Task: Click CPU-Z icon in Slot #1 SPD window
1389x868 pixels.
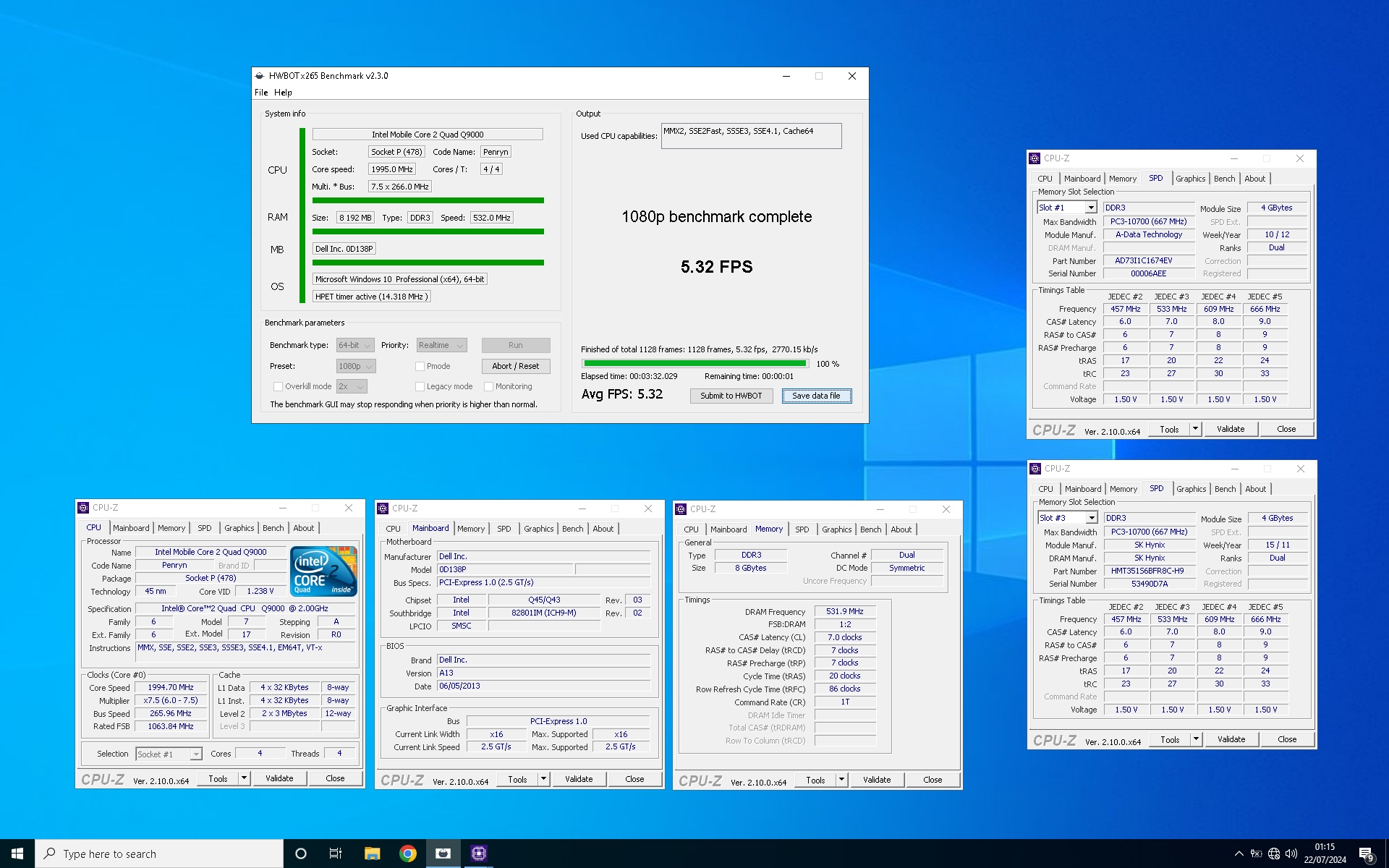Action: [1035, 158]
